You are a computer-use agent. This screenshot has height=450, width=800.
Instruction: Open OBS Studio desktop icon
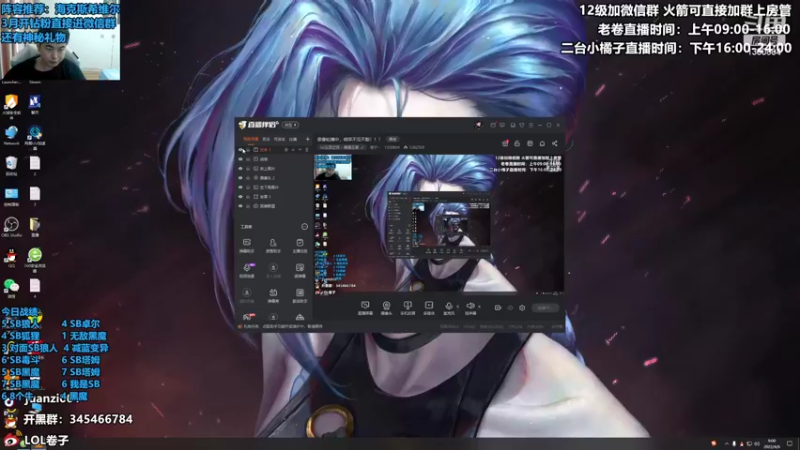(x=11, y=227)
